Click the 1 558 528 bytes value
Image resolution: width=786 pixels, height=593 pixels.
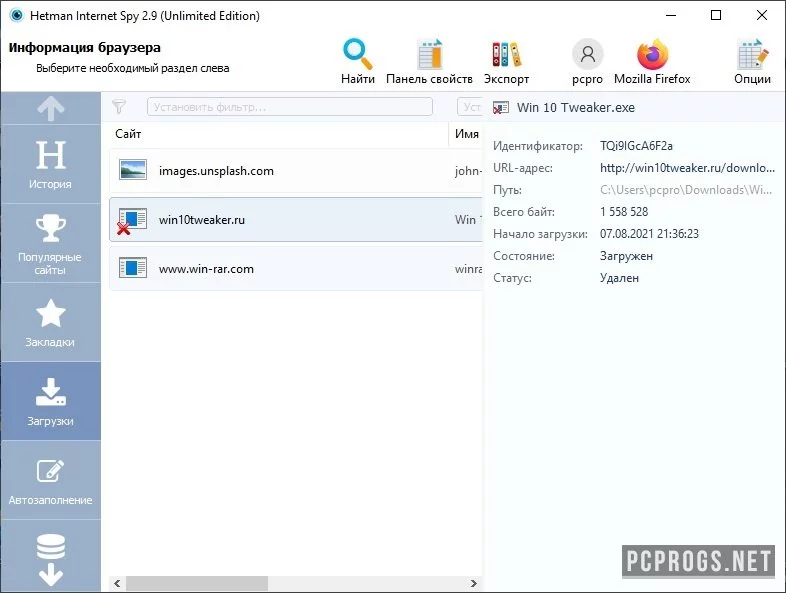624,212
